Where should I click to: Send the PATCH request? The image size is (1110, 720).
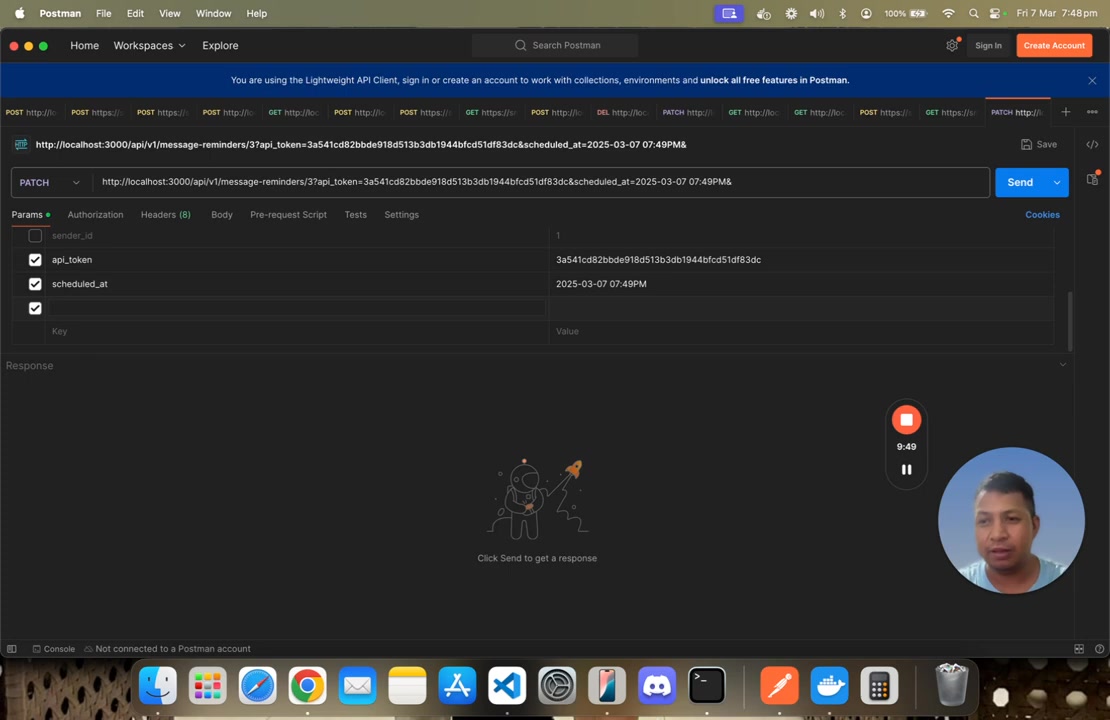[x=1020, y=183]
